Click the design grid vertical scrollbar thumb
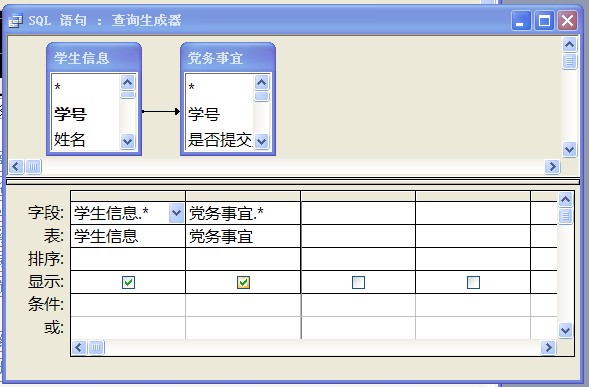589x387 pixels. tap(566, 216)
